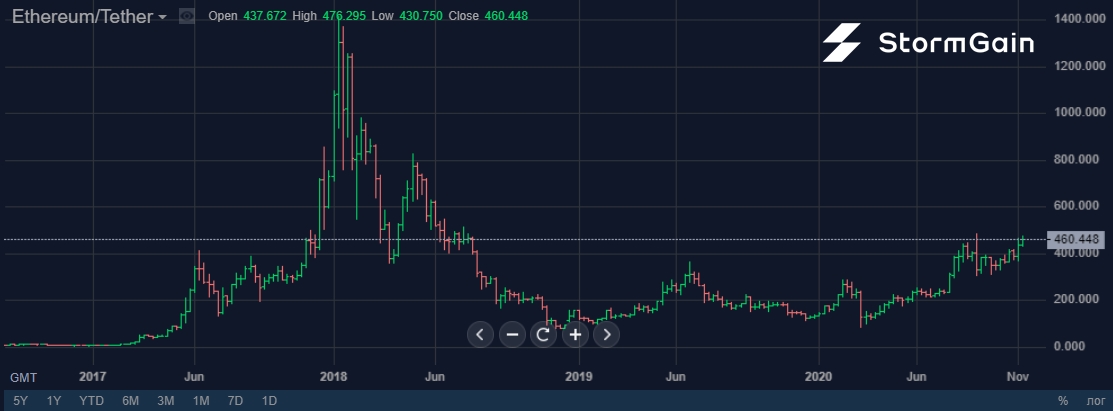Screen dimensions: 1113x411
Task: Click the 2018 label on time axis
Action: click(334, 376)
